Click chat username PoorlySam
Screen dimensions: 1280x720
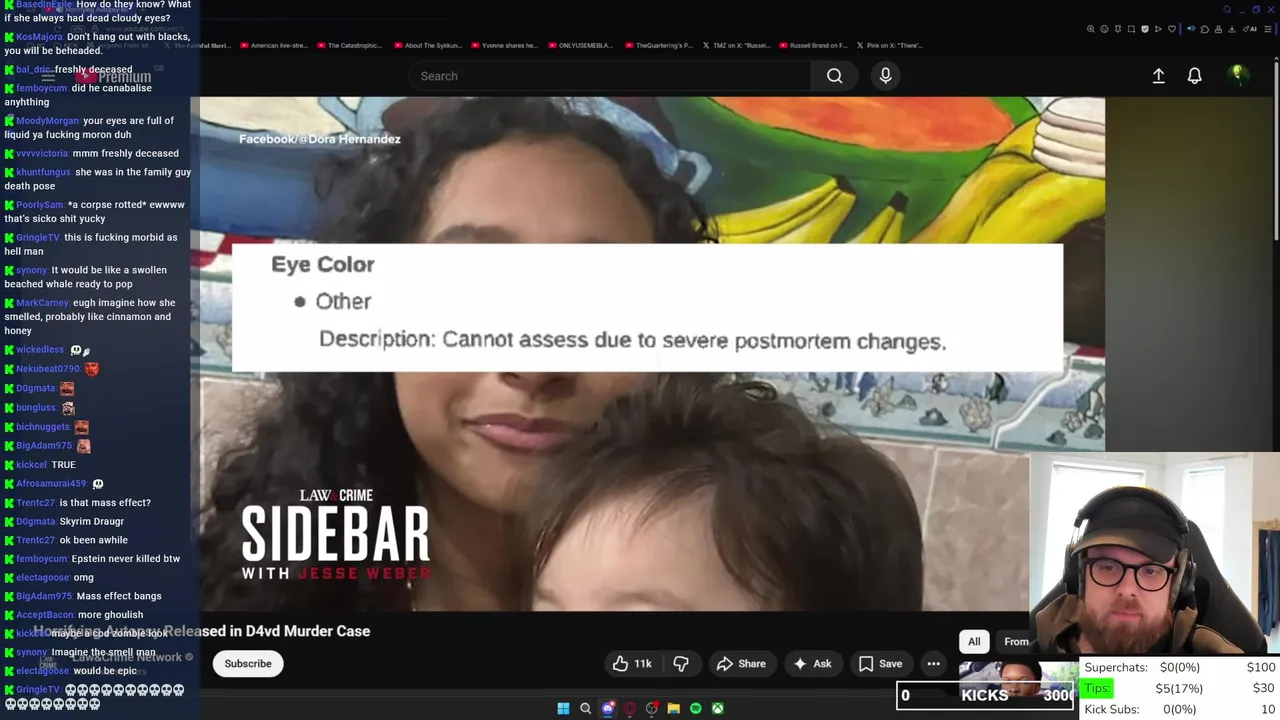point(40,205)
